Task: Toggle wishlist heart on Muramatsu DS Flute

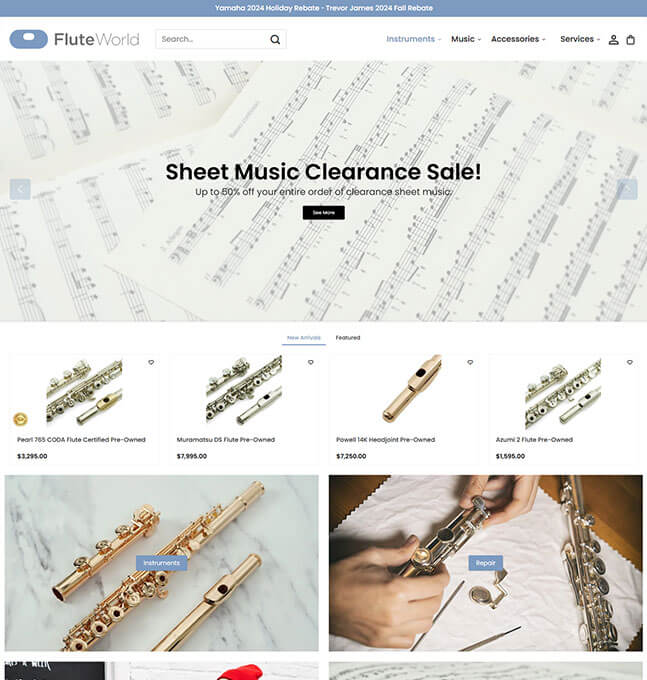Action: coord(310,362)
